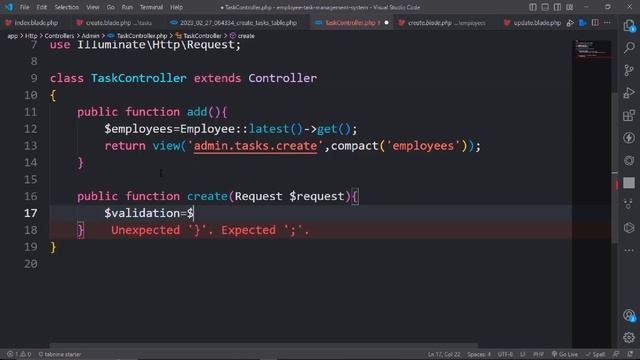Click unsaved dot on TaskController.php tab
Viewport: 640px width, 360px height.
coord(386,23)
